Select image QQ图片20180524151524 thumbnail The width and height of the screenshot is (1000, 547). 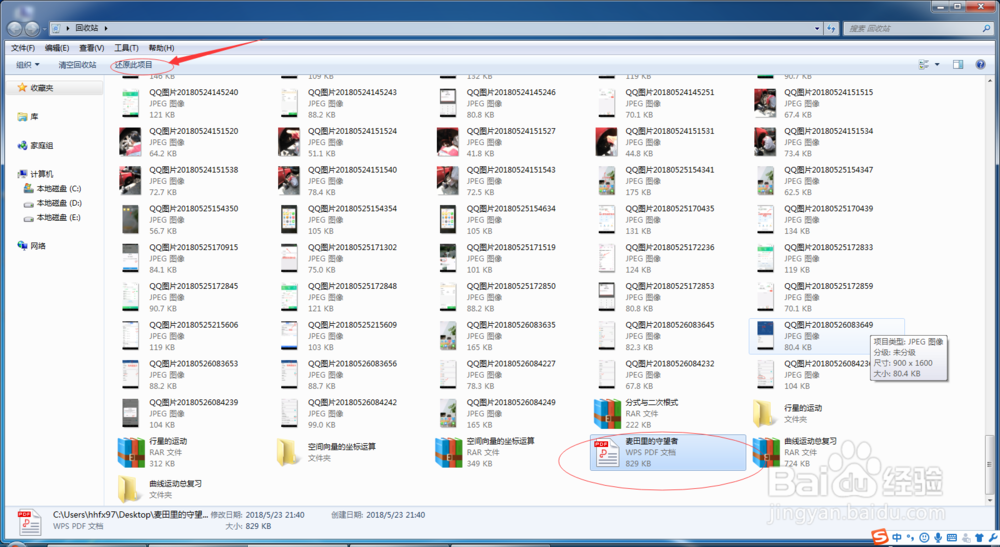point(289,142)
